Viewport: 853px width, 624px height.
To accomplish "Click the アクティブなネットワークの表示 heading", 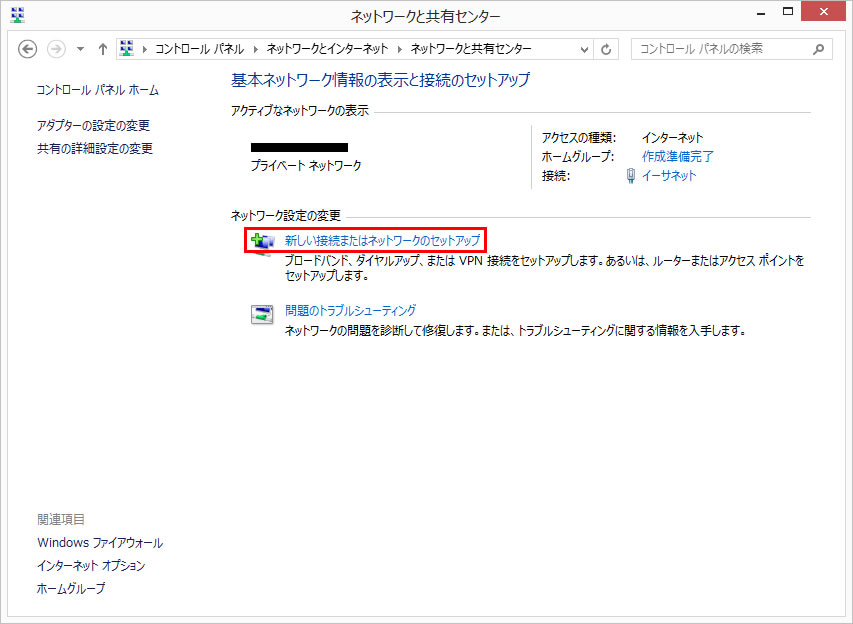I will (x=300, y=111).
